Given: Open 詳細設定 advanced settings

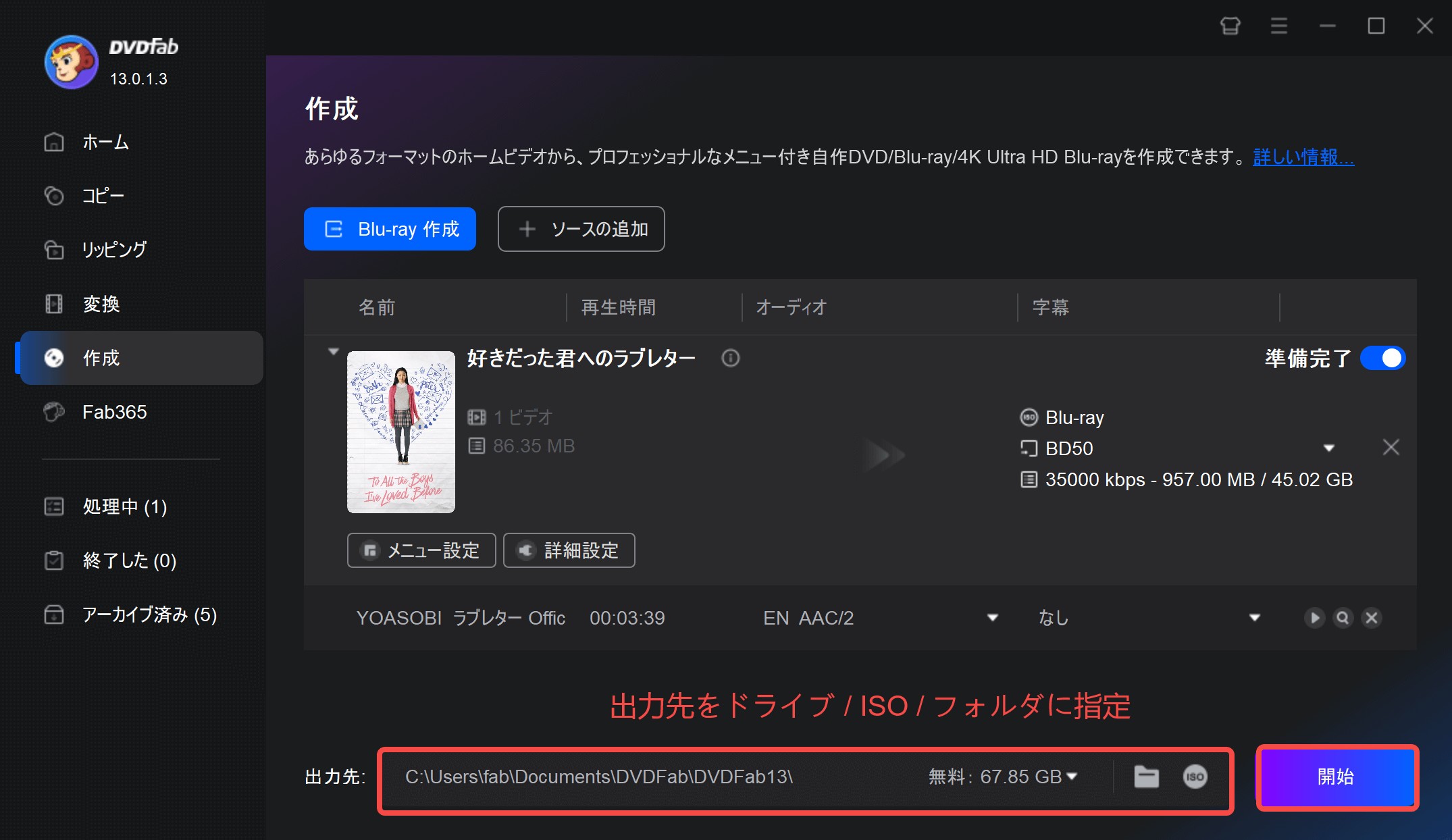Looking at the screenshot, I should [569, 550].
